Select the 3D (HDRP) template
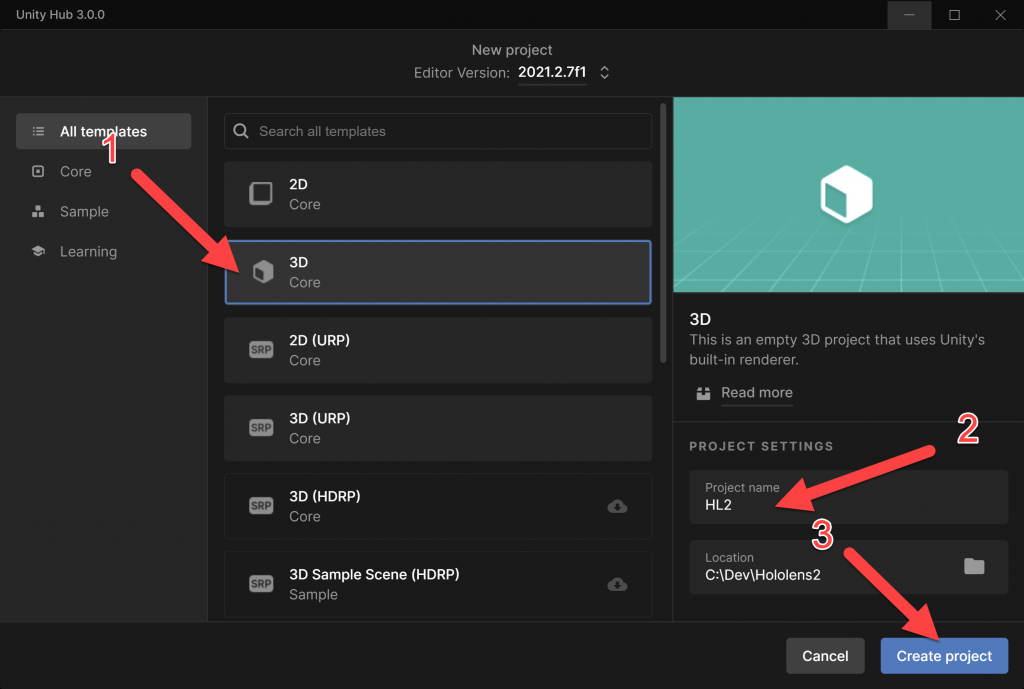 click(x=438, y=506)
